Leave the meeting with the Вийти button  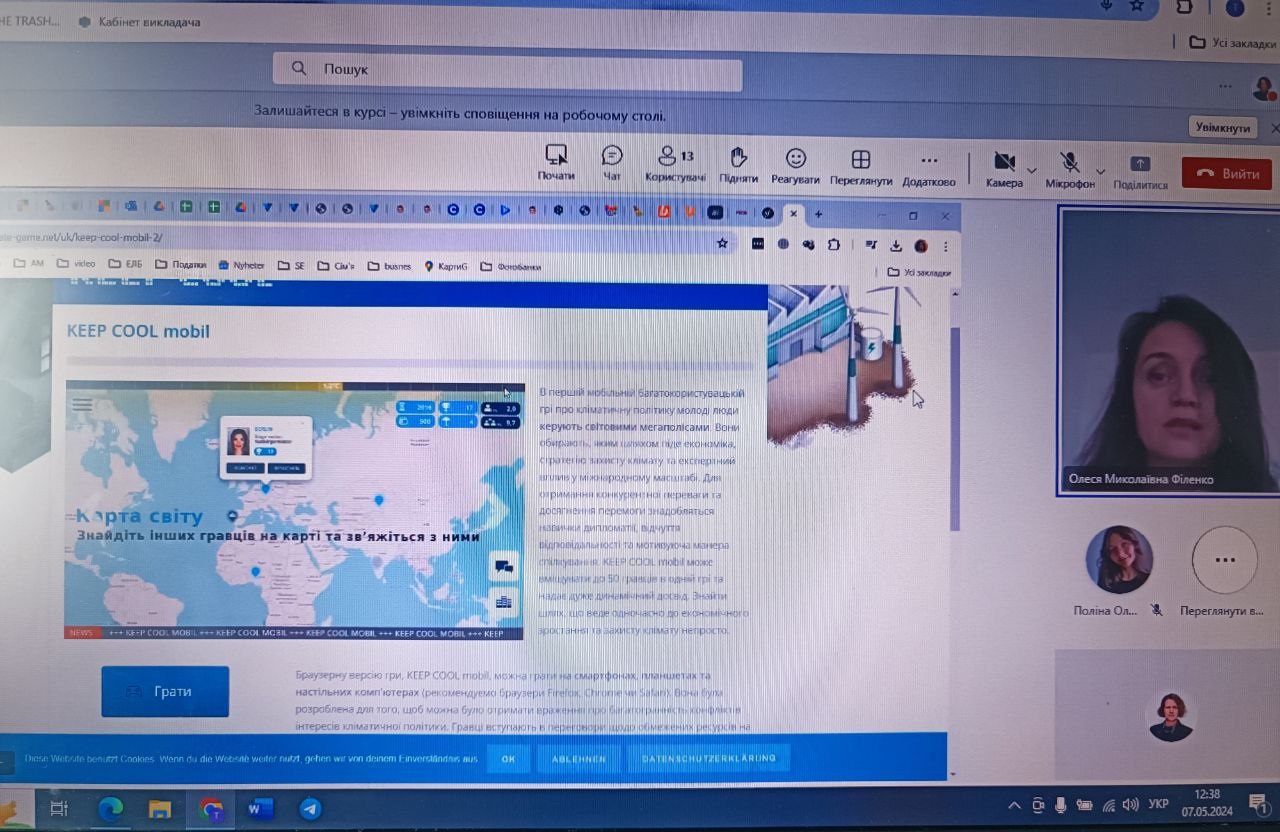pos(1227,173)
